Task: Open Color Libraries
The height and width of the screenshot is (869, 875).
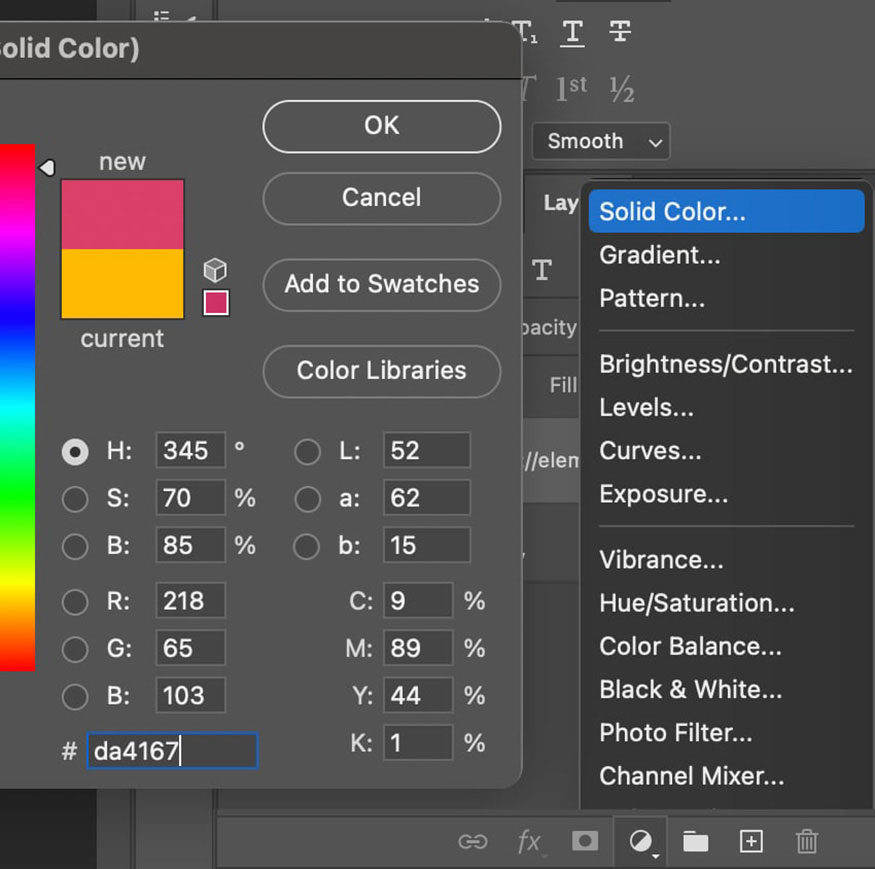Action: 382,371
